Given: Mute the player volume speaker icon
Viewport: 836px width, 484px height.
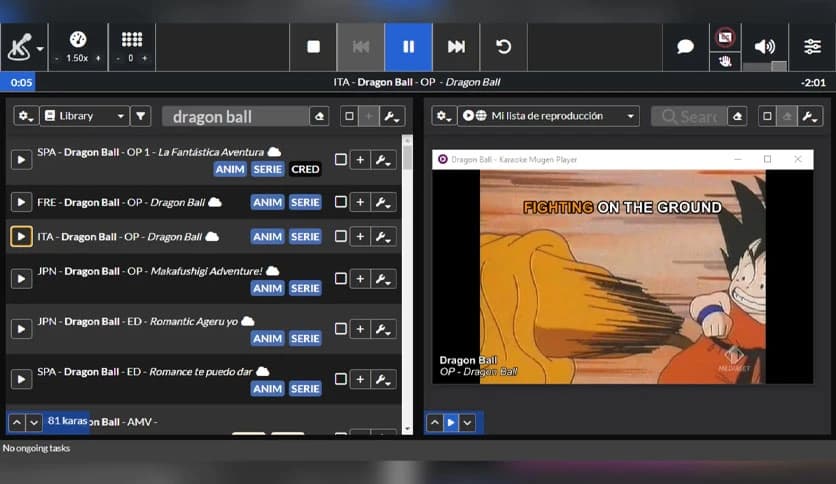Looking at the screenshot, I should [765, 46].
